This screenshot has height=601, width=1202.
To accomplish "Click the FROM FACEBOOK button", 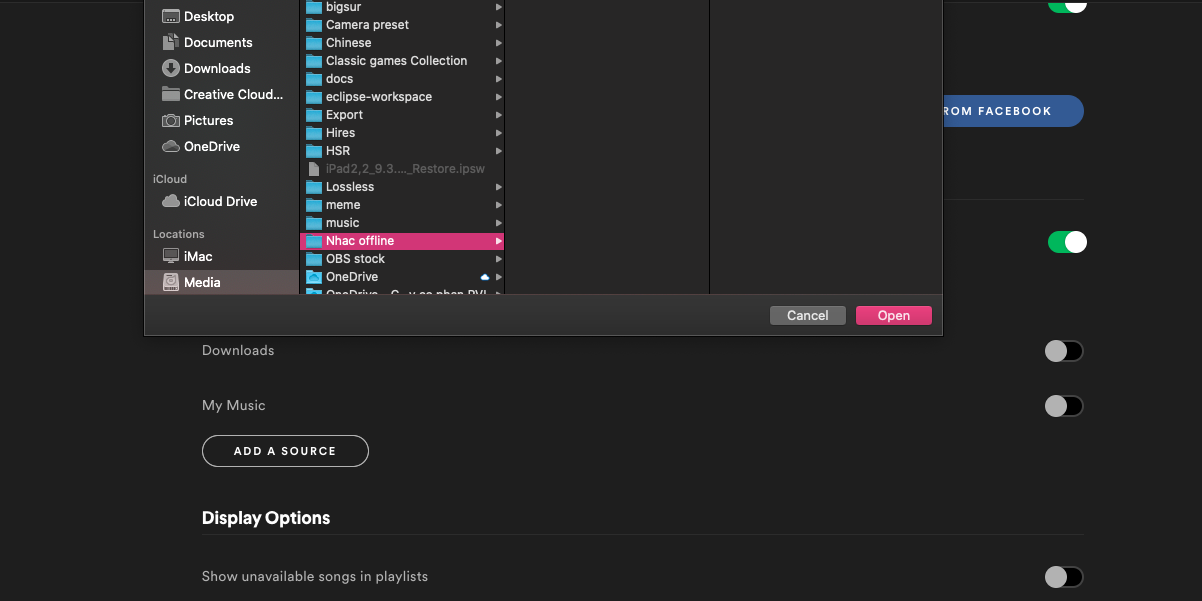I will click(1013, 111).
